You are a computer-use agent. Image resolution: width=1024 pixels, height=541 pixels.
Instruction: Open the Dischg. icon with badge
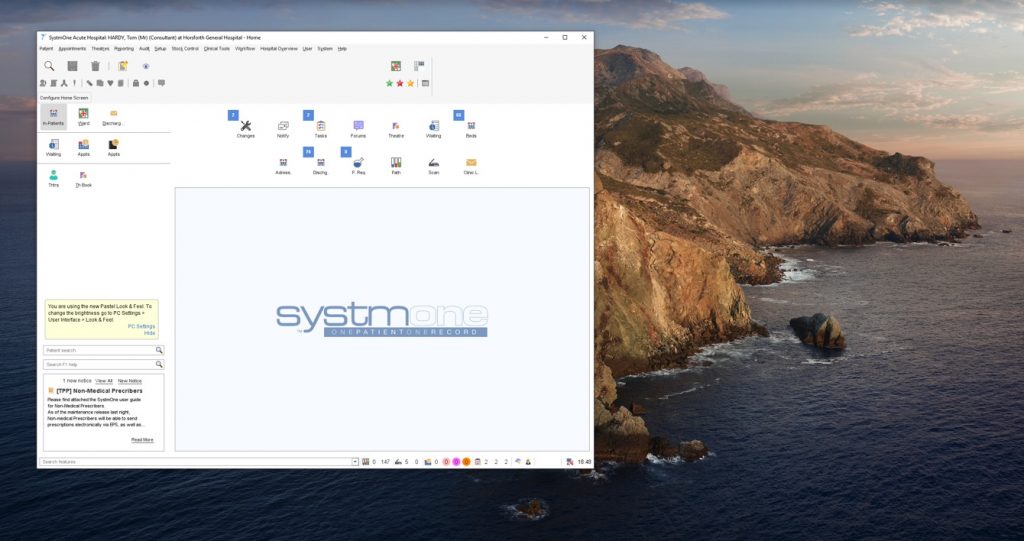pyautogui.click(x=321, y=165)
